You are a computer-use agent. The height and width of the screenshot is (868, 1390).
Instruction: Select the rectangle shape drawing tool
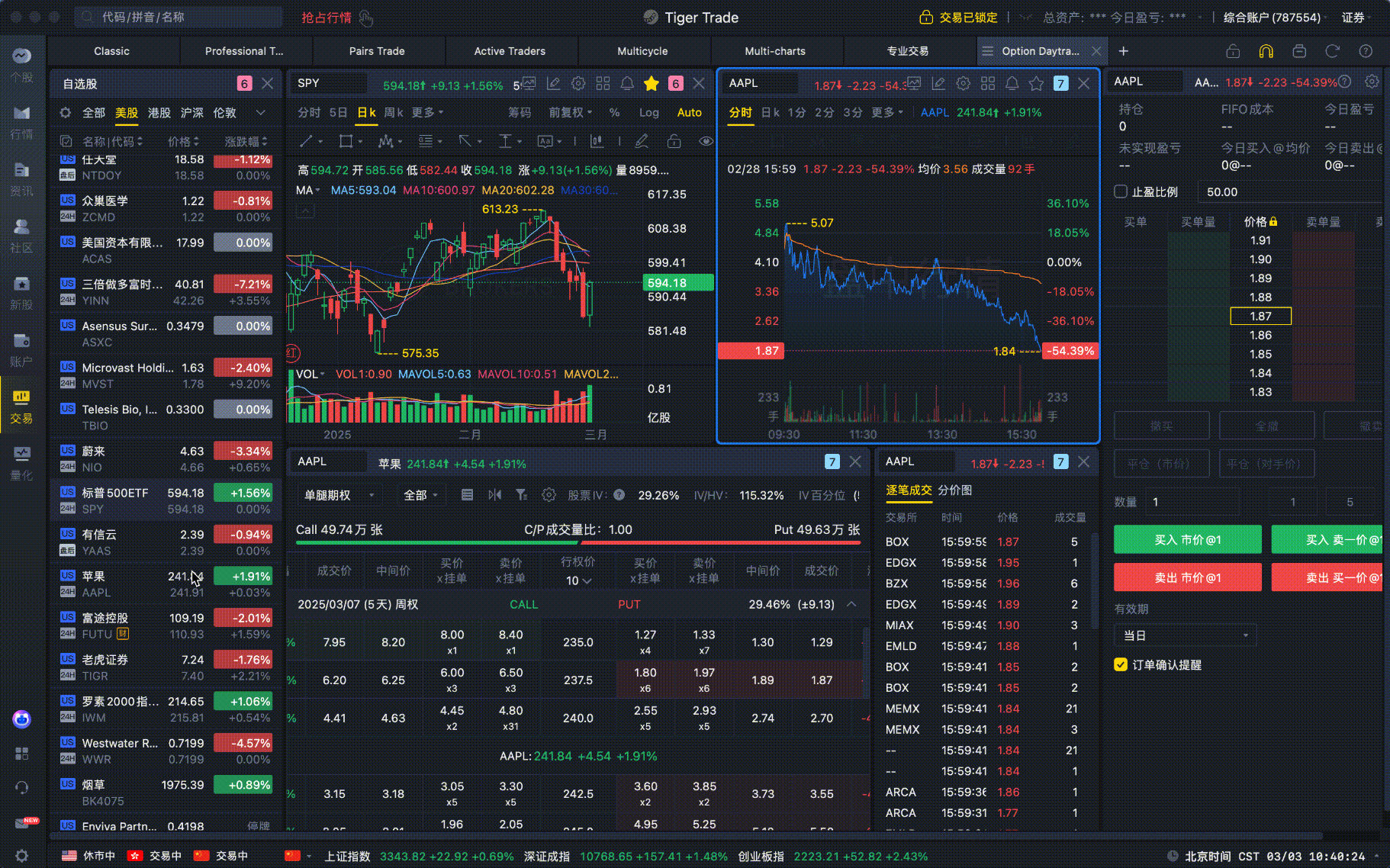(346, 141)
